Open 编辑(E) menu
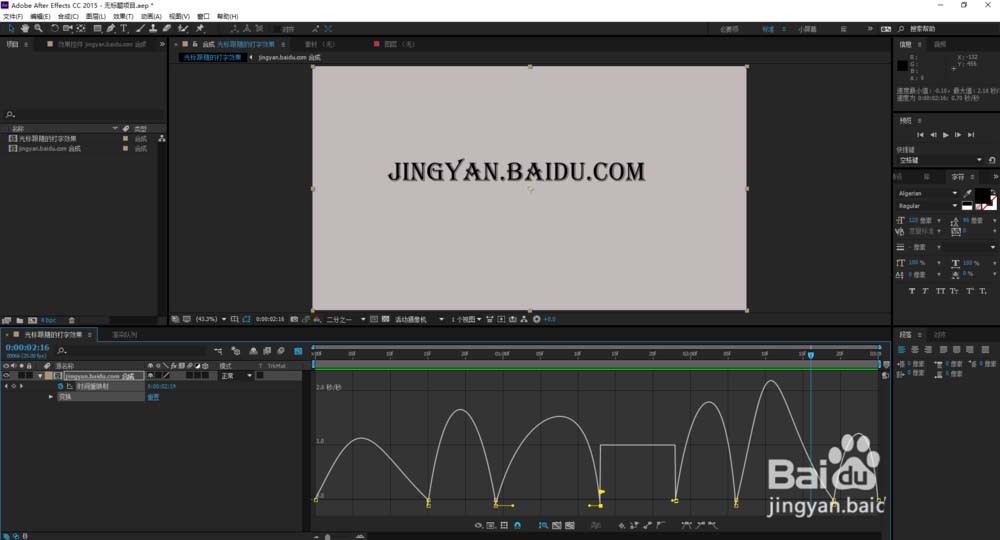1000x540 pixels. click(40, 17)
